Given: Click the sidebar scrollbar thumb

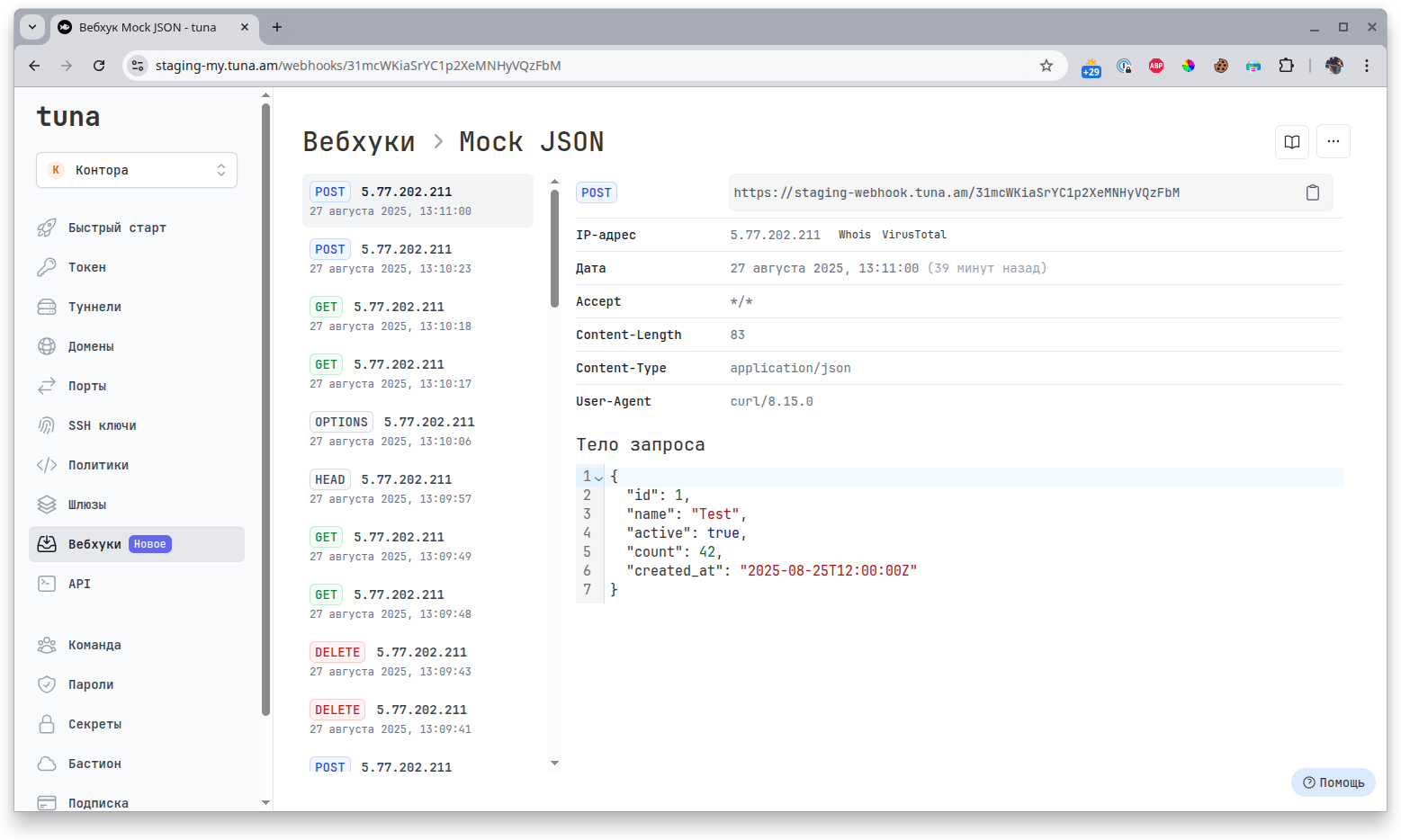Looking at the screenshot, I should (x=265, y=409).
